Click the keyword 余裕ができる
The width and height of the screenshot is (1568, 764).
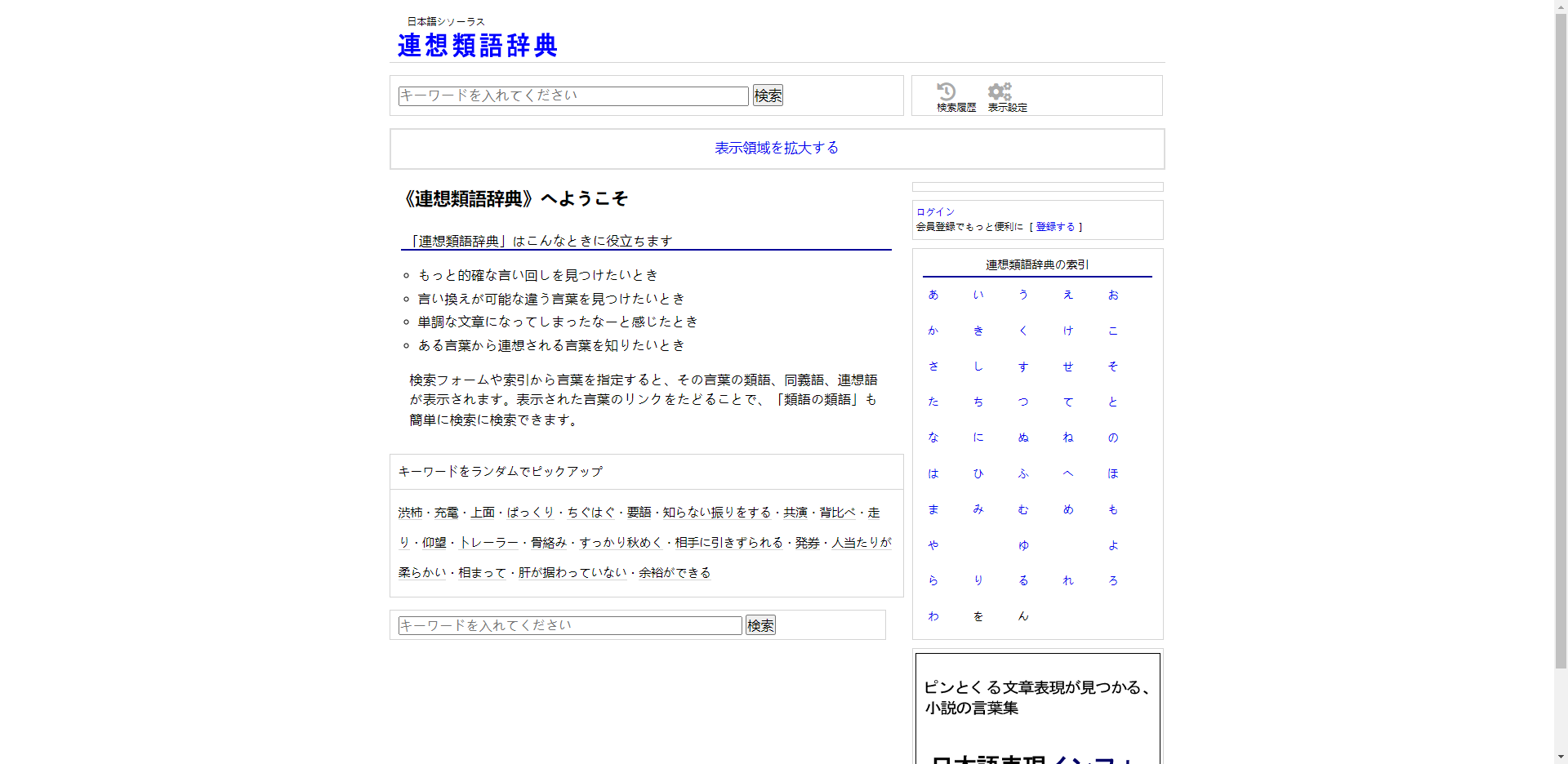[x=674, y=573]
